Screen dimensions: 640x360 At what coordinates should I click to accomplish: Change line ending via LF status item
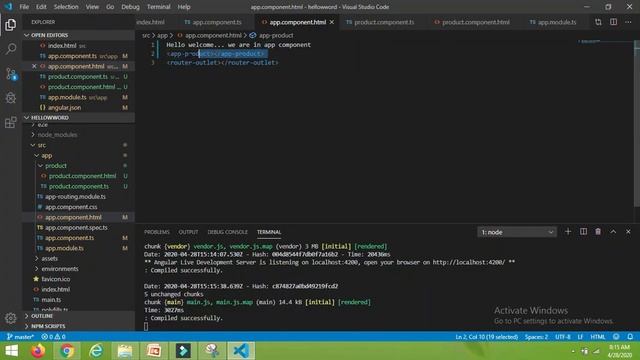580,337
